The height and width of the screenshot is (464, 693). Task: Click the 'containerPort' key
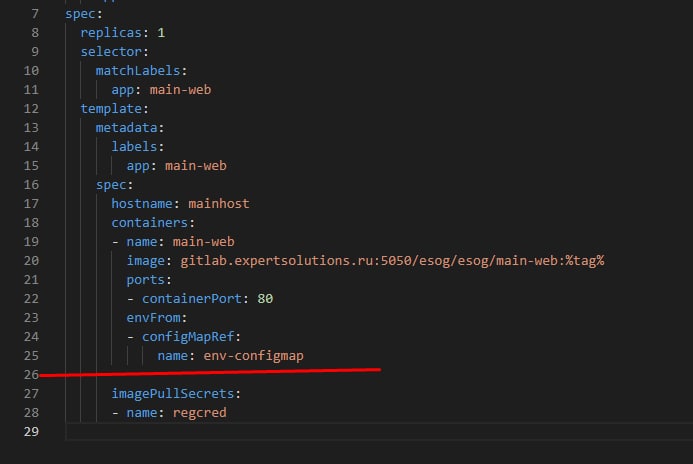pyautogui.click(x=192, y=299)
